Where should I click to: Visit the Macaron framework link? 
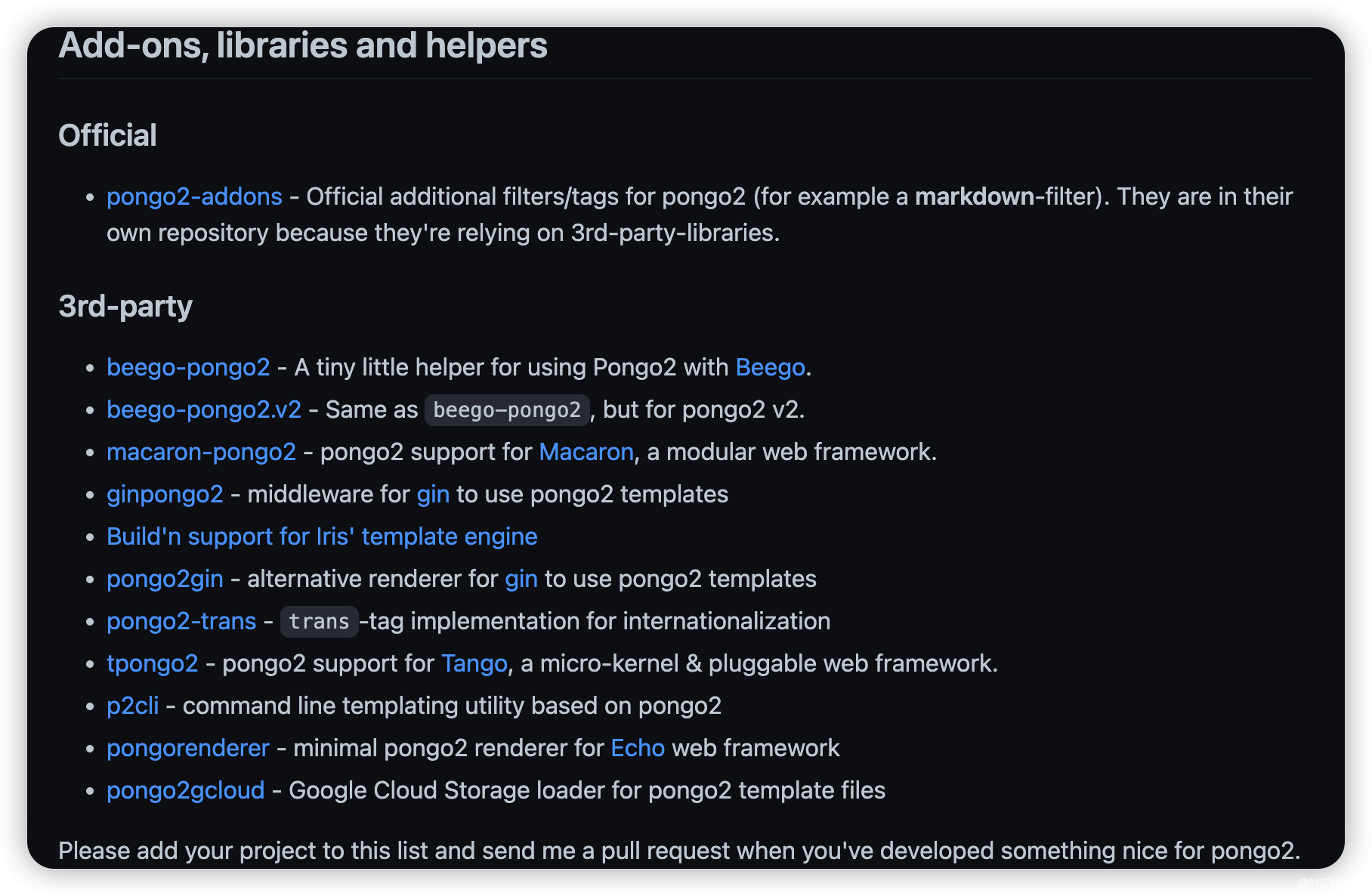[586, 452]
